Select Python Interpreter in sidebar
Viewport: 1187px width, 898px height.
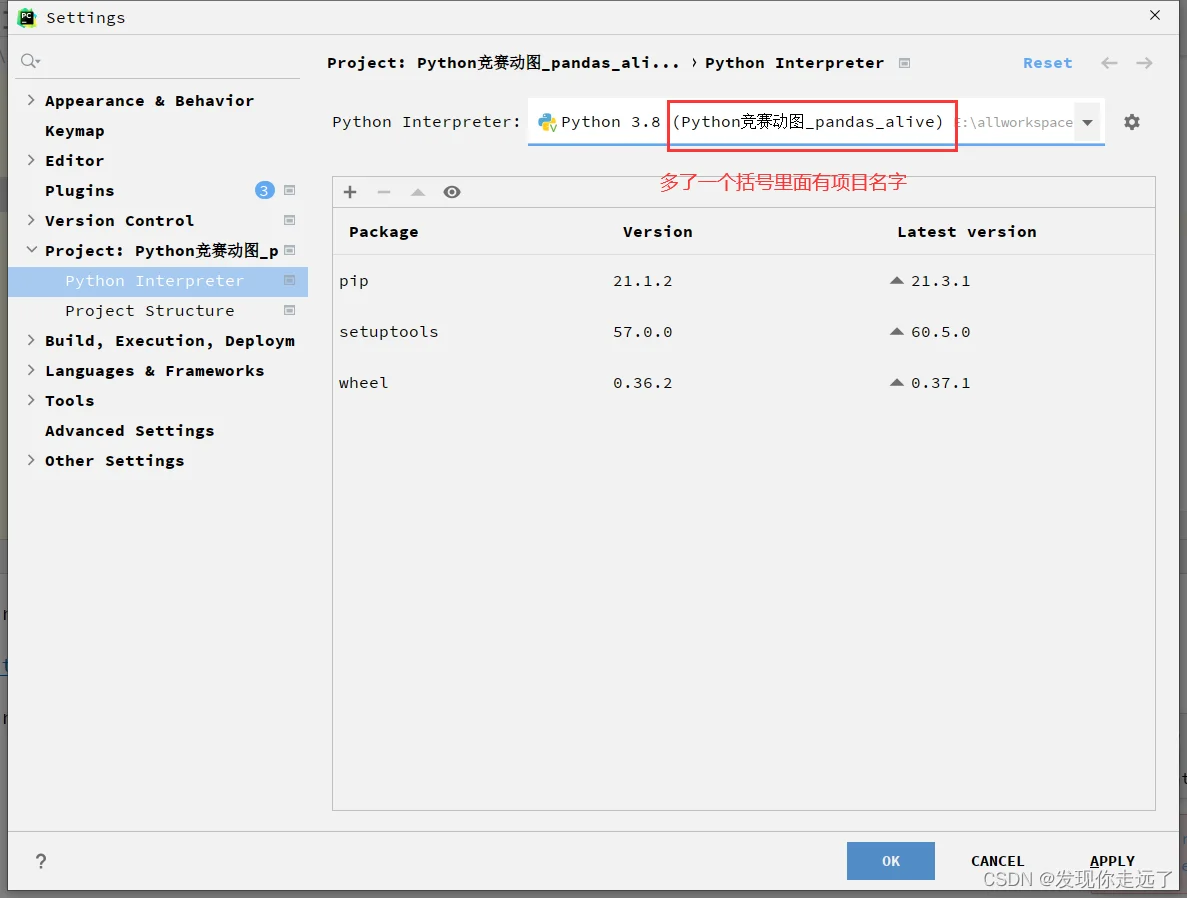point(154,281)
